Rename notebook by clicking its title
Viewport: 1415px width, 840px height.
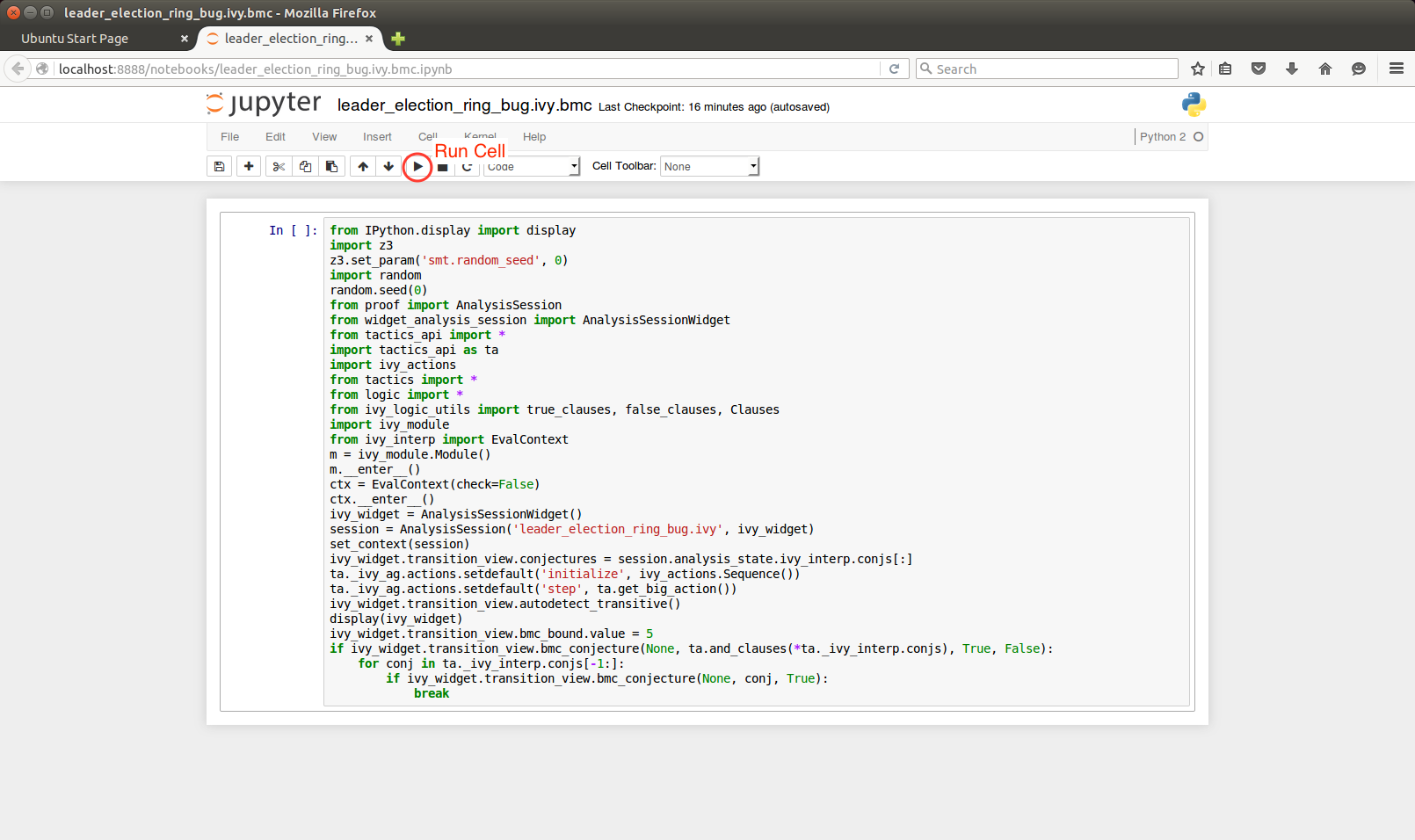tap(464, 105)
